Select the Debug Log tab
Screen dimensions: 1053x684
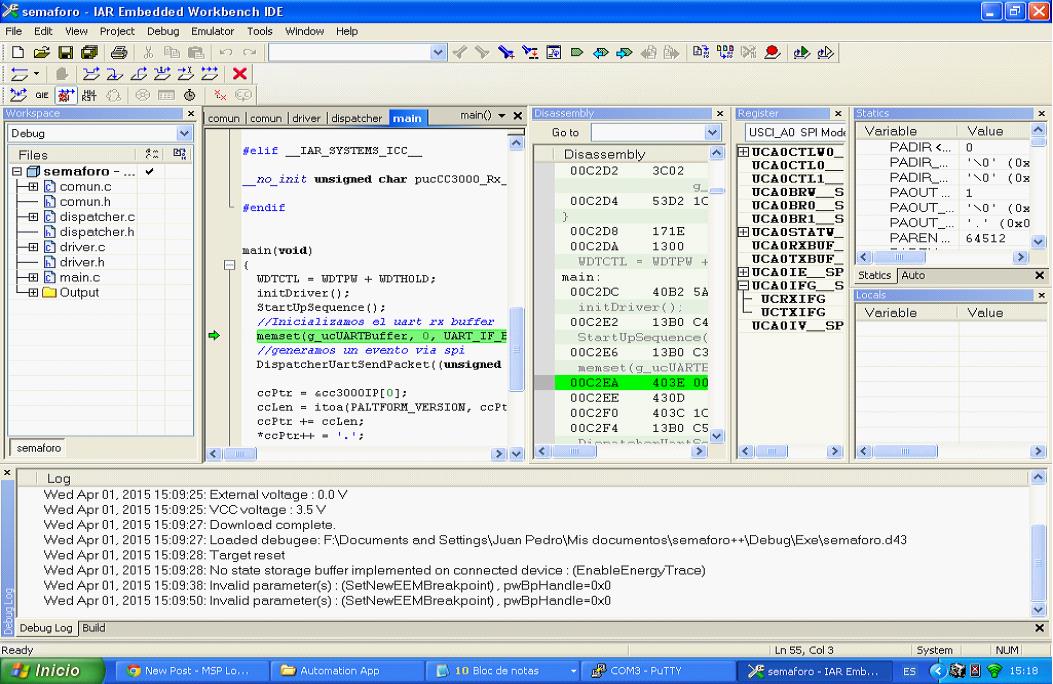click(x=46, y=628)
